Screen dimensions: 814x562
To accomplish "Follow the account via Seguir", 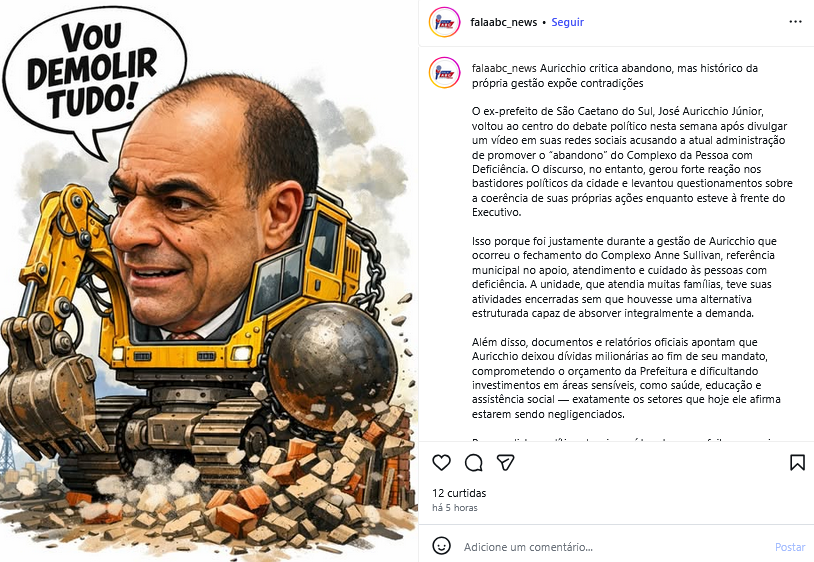I will click(x=567, y=22).
